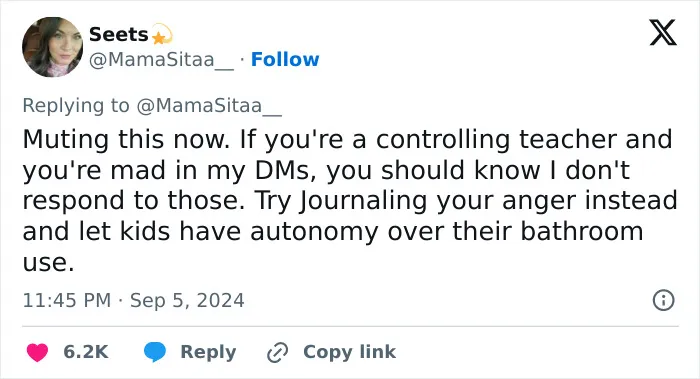Click the word bathroom in the tweet
Viewport: 700px width, 379px height.
click(582, 231)
